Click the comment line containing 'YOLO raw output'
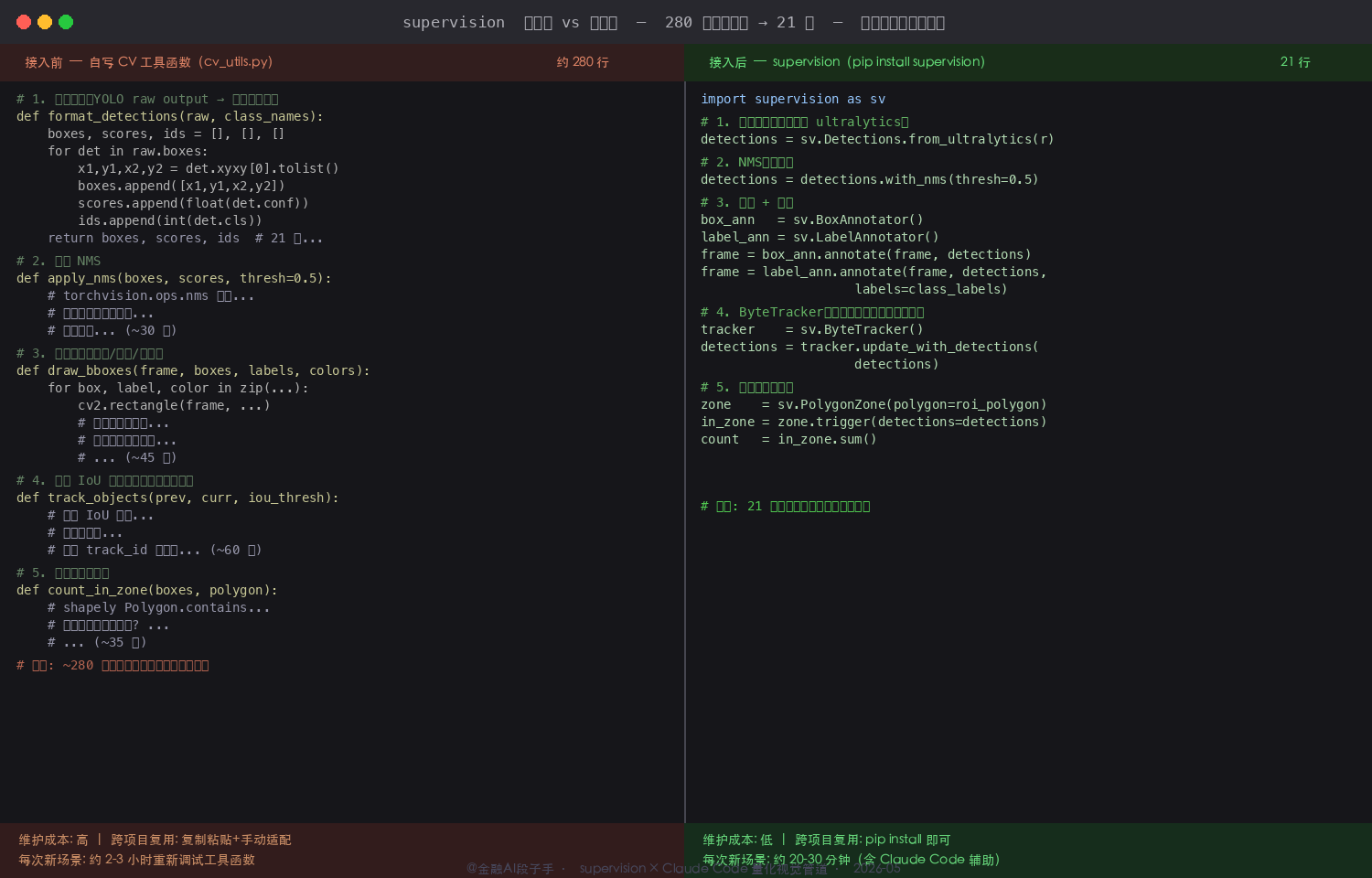The image size is (1372, 878). click(147, 99)
